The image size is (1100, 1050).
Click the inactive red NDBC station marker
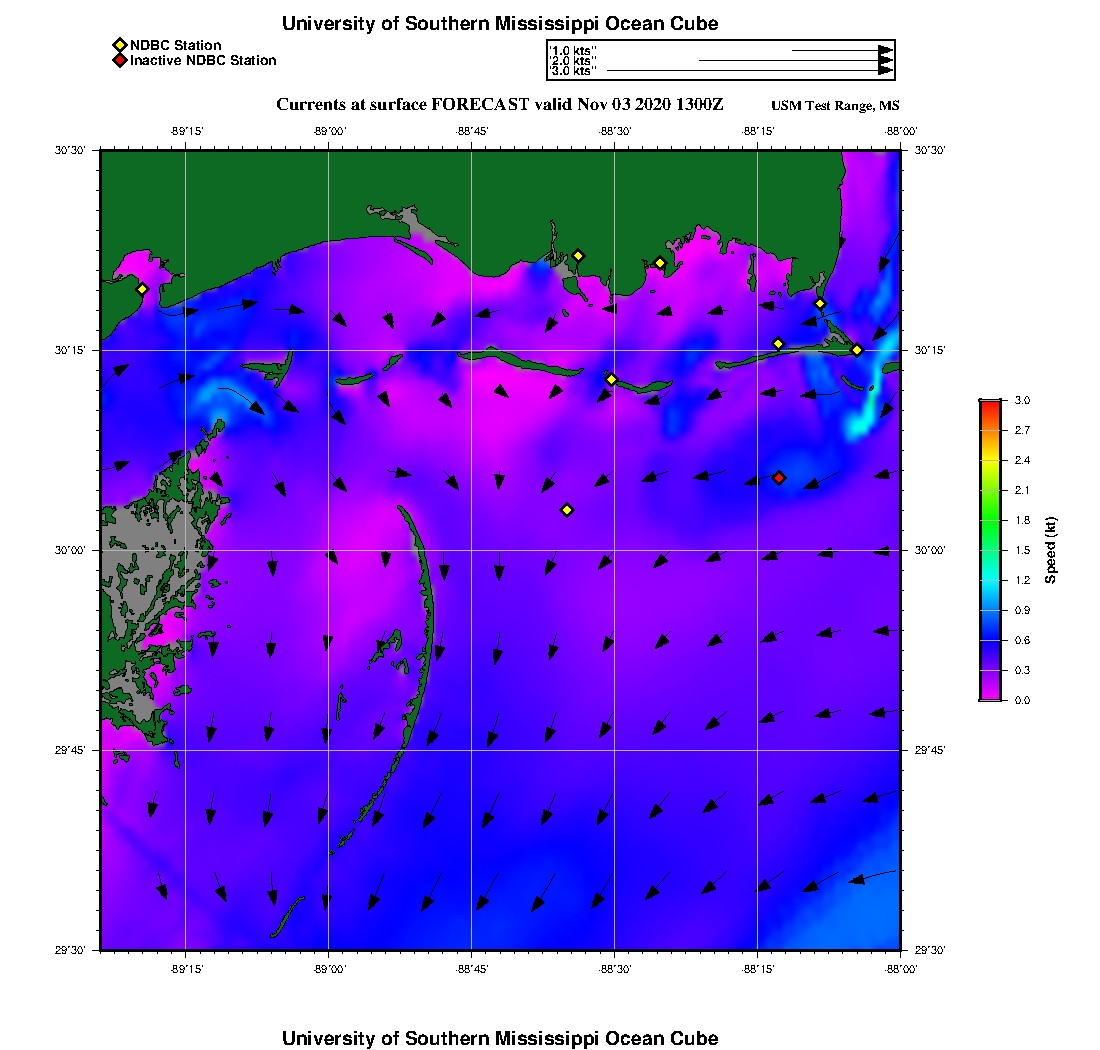click(x=779, y=478)
